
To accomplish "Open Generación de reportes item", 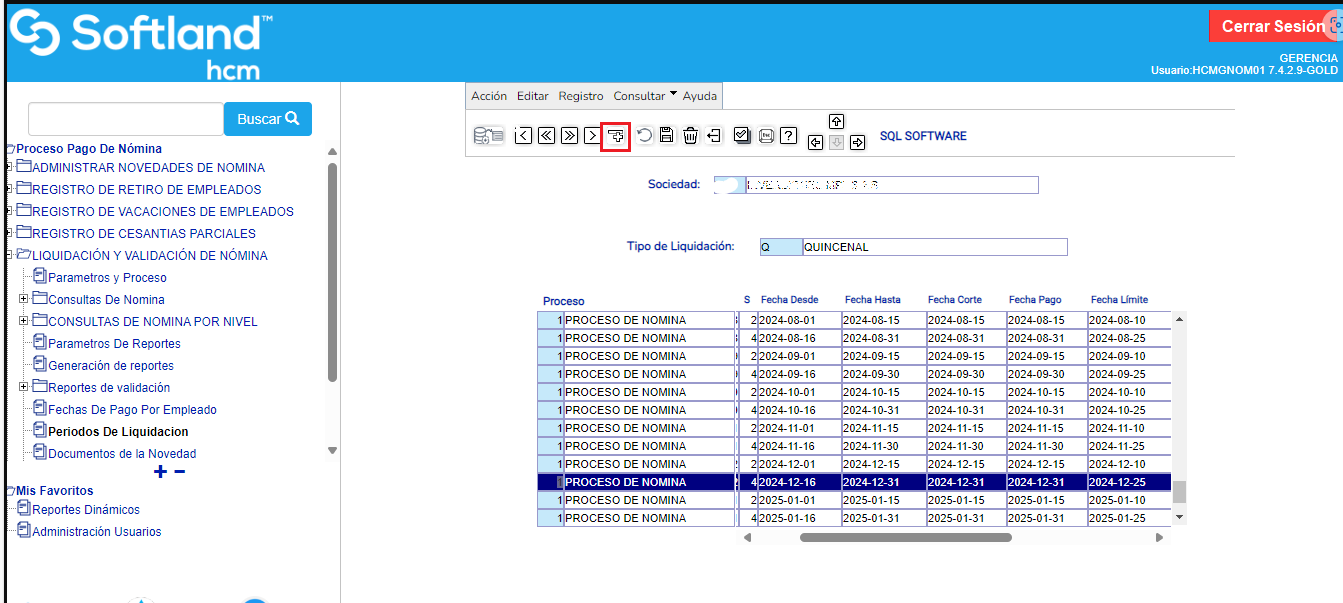I will [x=111, y=365].
